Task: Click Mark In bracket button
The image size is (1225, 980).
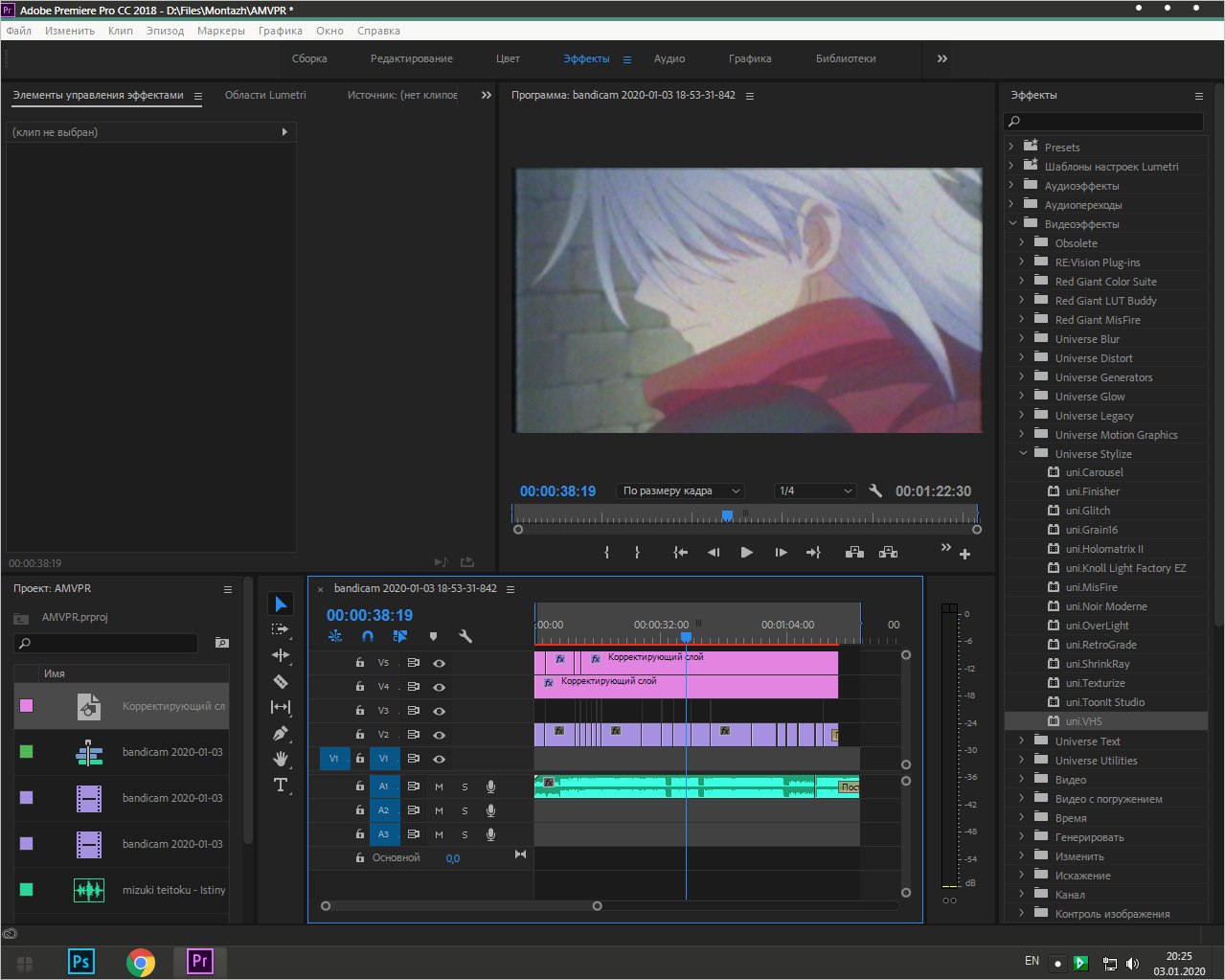Action: pyautogui.click(x=607, y=553)
